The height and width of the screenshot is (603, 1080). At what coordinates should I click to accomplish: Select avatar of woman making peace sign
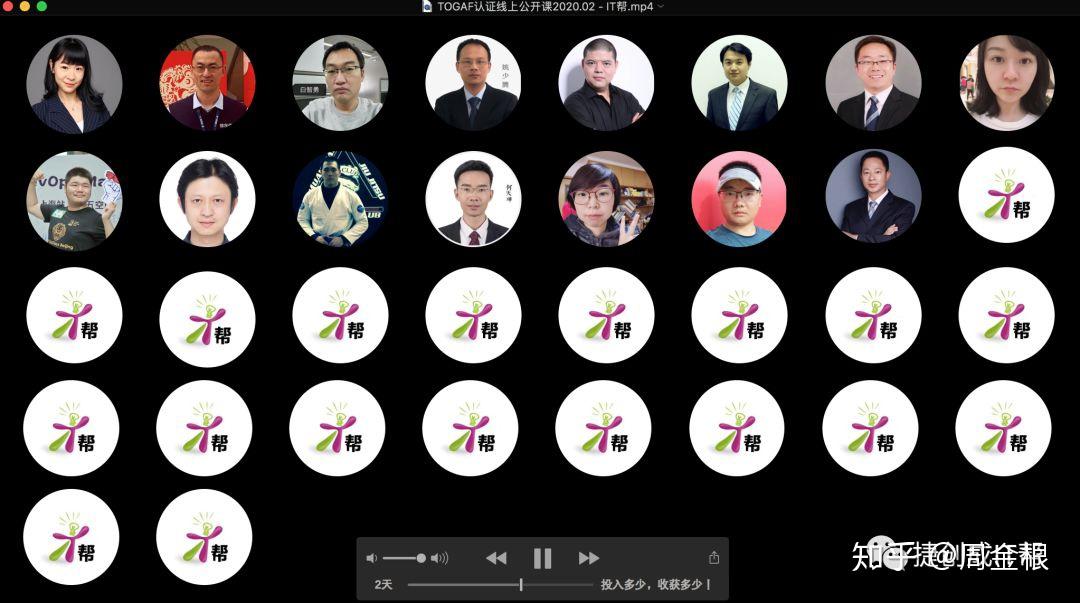tap(605, 199)
